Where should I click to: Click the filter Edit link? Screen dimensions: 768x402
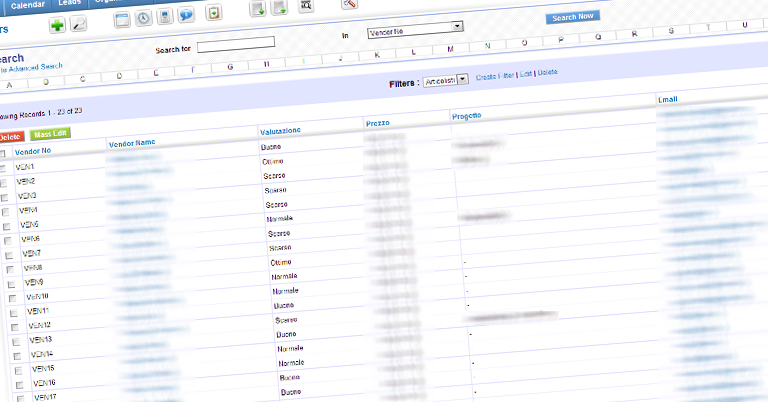tap(526, 74)
